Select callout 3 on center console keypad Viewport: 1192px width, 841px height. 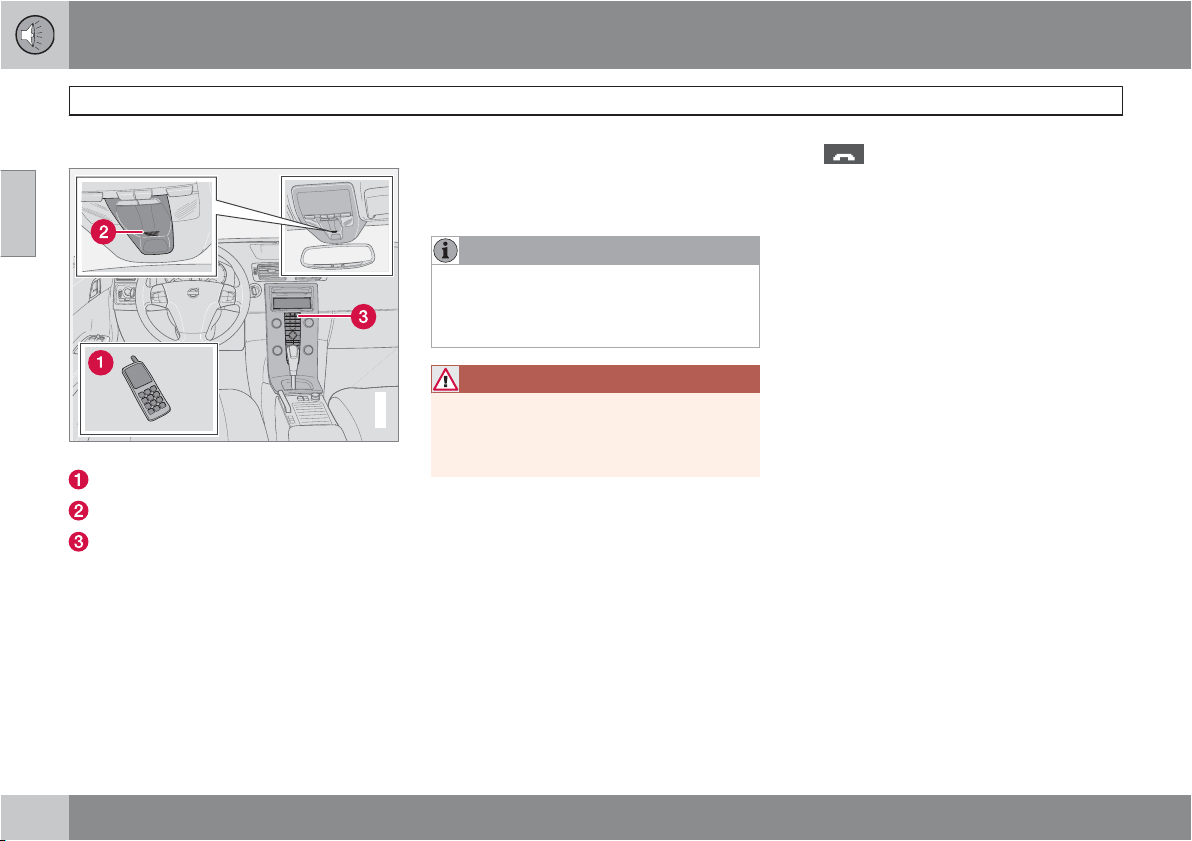pos(363,316)
